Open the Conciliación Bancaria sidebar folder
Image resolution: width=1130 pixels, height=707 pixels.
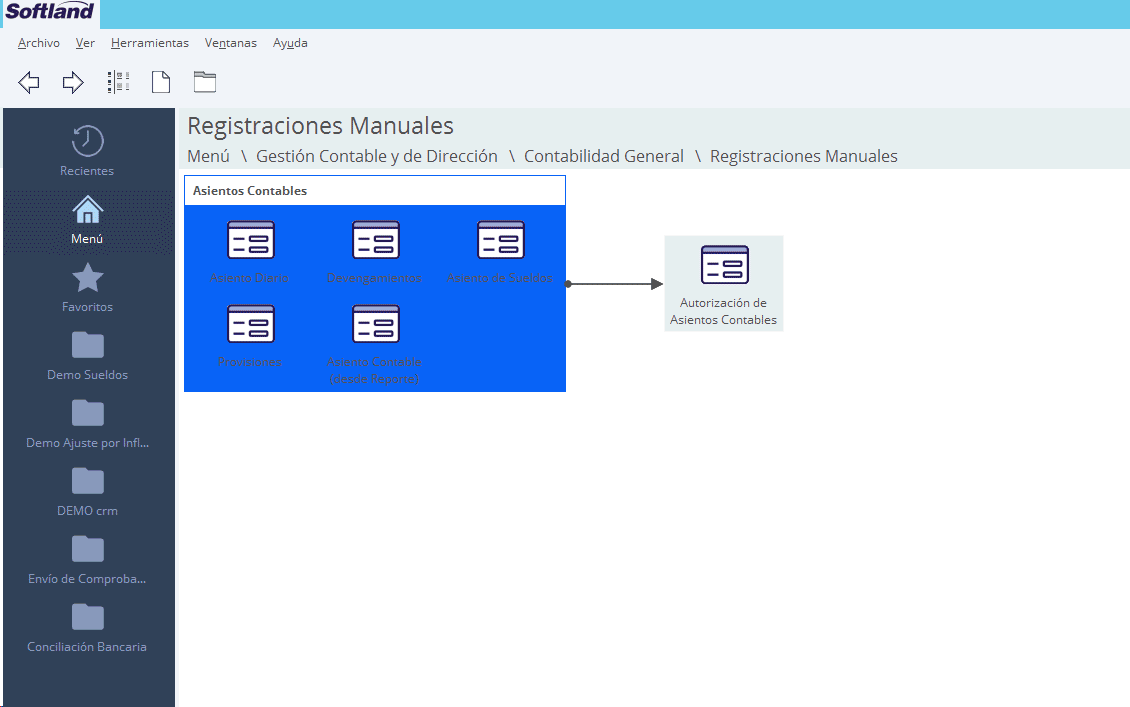point(88,627)
